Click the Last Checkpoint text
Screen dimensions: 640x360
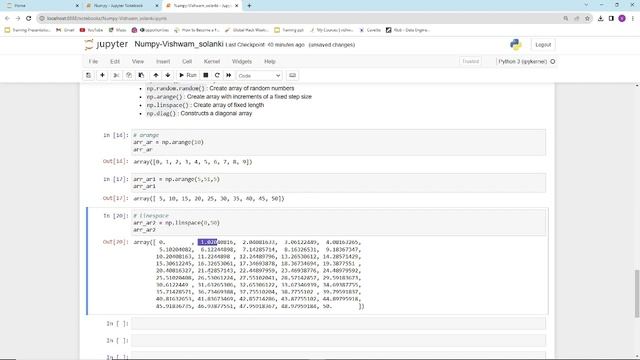point(265,45)
